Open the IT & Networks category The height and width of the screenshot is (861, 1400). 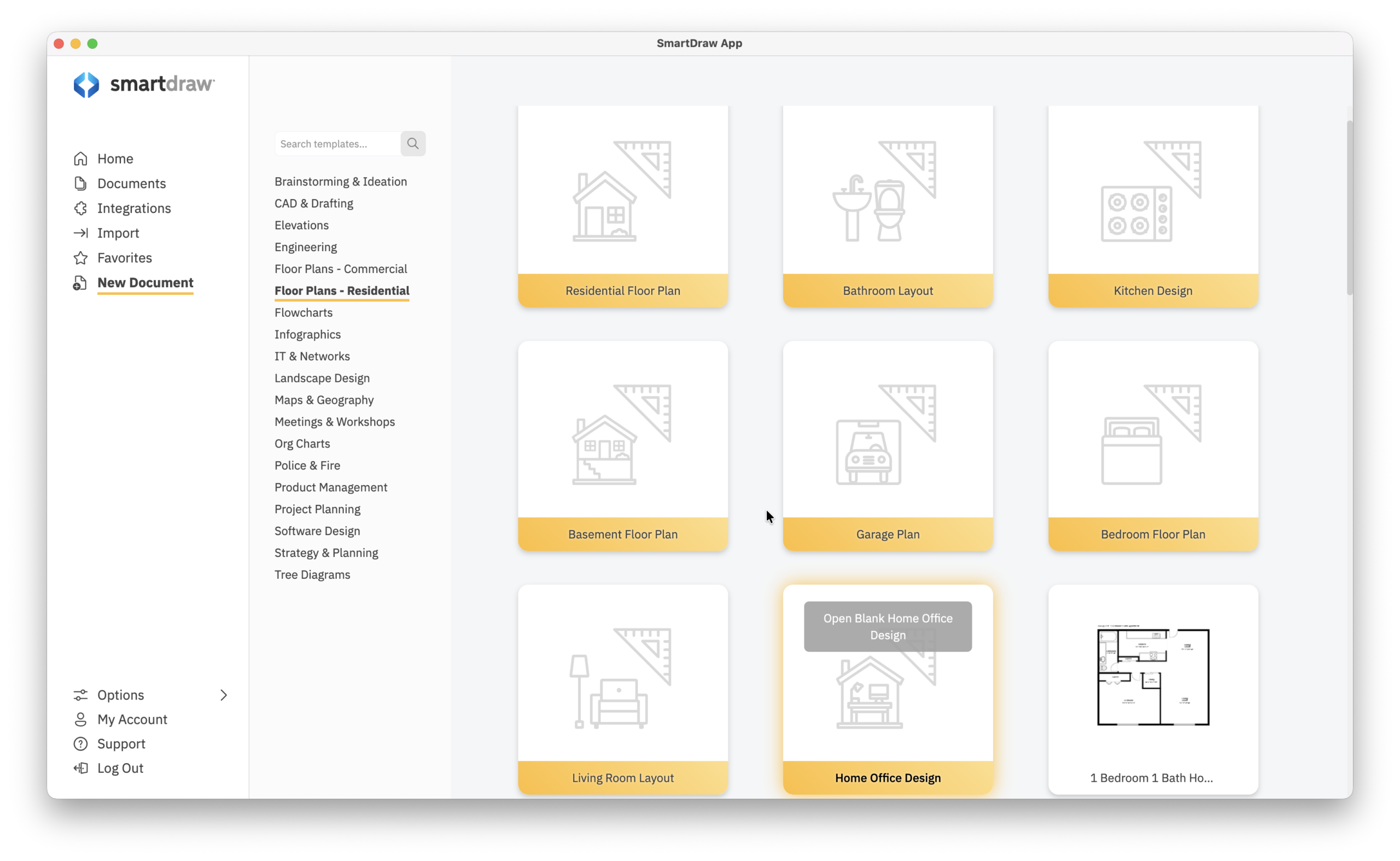(x=312, y=356)
